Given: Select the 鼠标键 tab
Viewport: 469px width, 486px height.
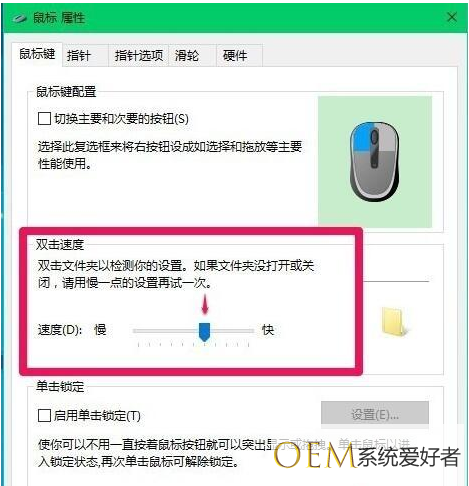Looking at the screenshot, I should pyautogui.click(x=37, y=54).
